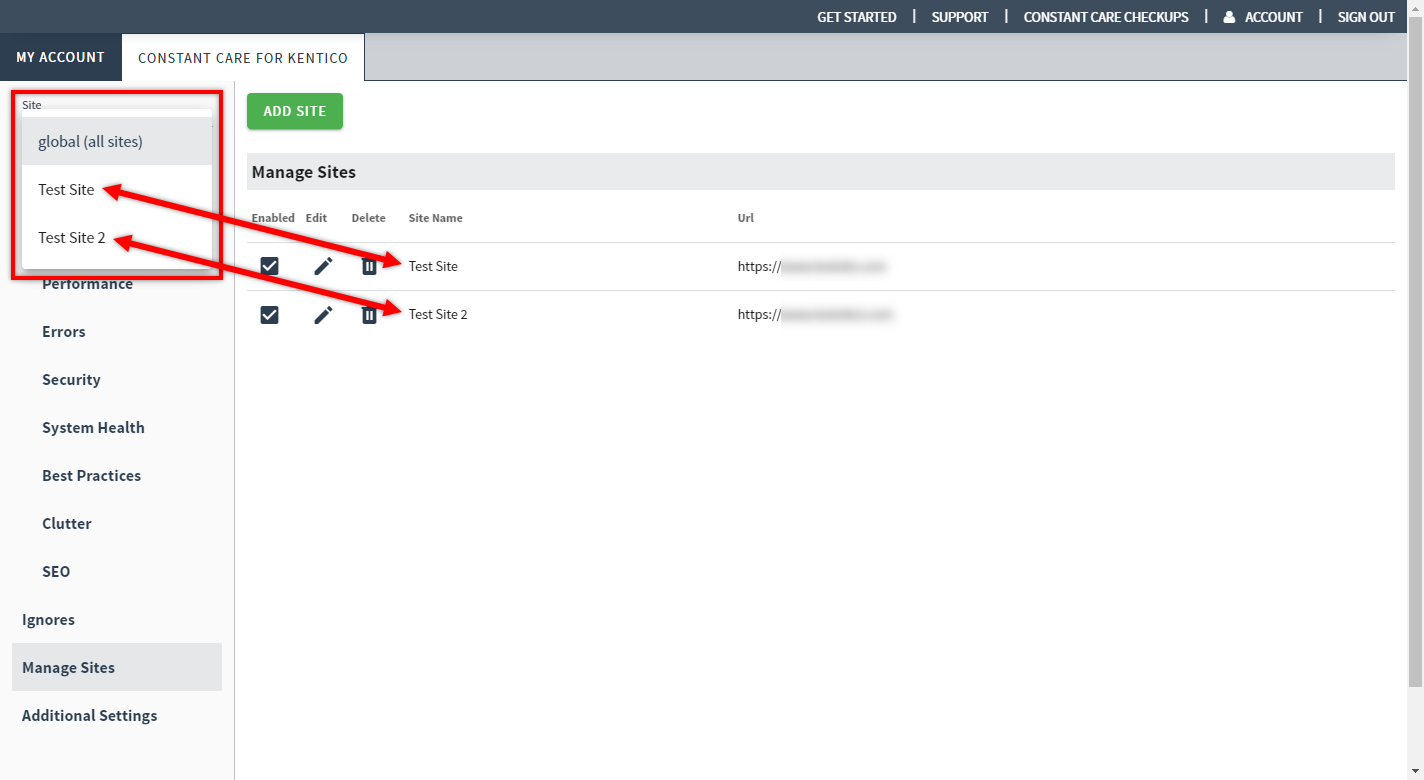The width and height of the screenshot is (1424, 780).
Task: Open Constant Care Checkups in header
Action: (1106, 17)
